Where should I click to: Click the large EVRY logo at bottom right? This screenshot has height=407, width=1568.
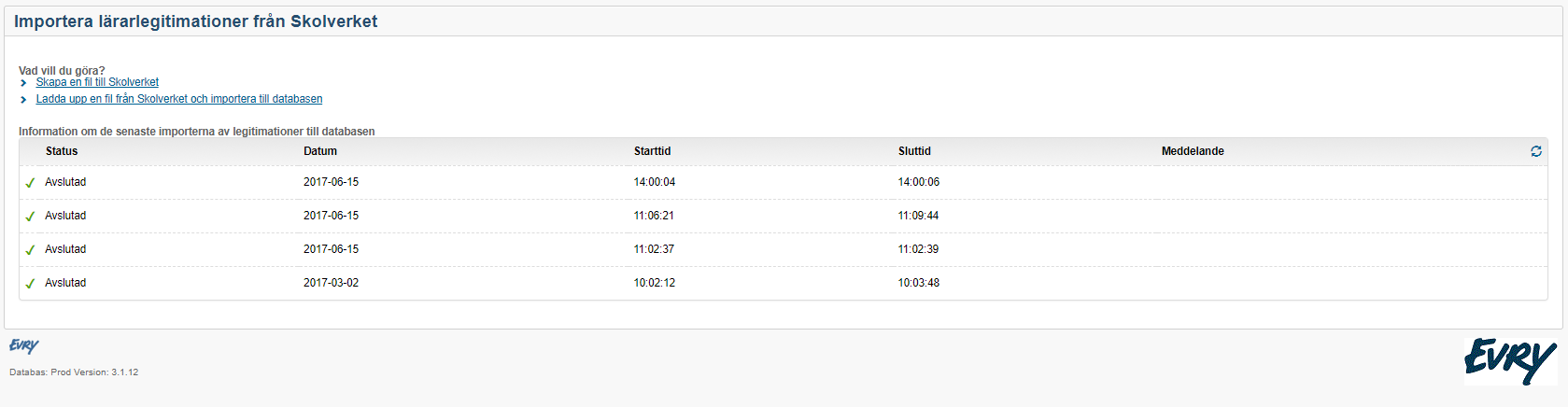[x=1510, y=360]
